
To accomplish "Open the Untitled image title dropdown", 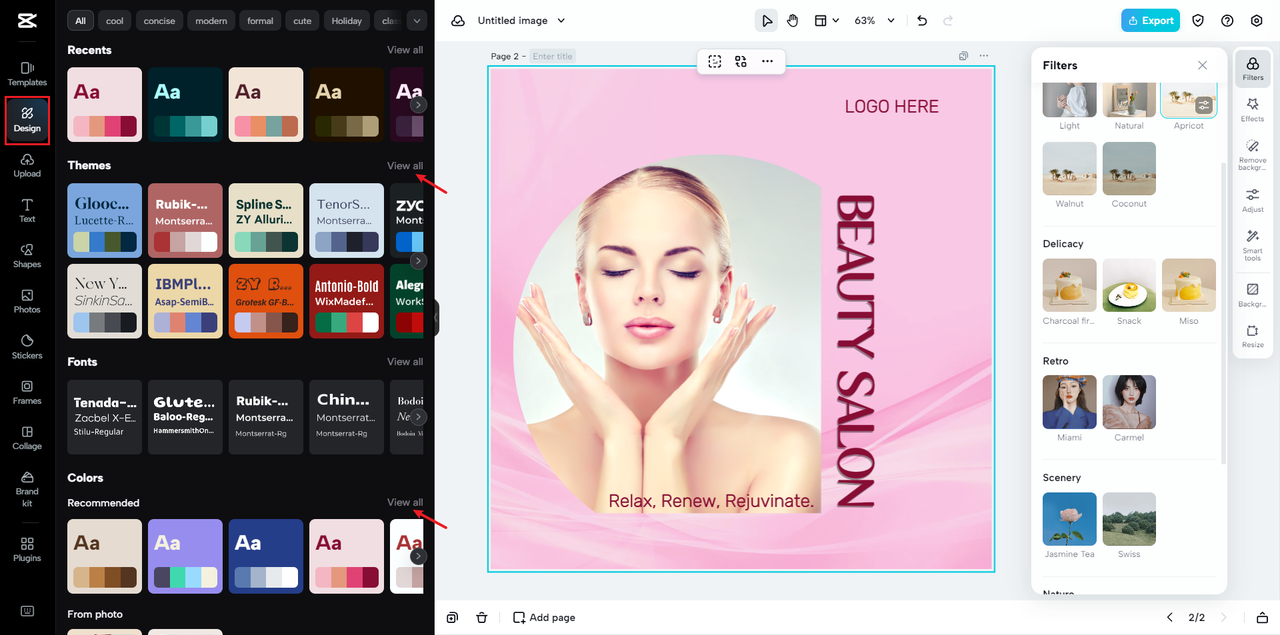I will [521, 20].
